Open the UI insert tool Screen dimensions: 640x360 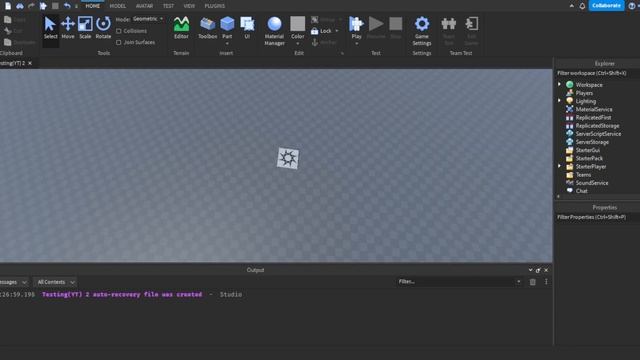(x=247, y=28)
